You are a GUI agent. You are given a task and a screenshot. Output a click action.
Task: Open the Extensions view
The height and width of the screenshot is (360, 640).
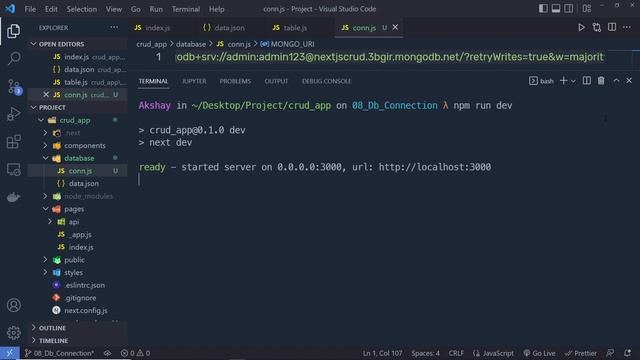(x=13, y=142)
